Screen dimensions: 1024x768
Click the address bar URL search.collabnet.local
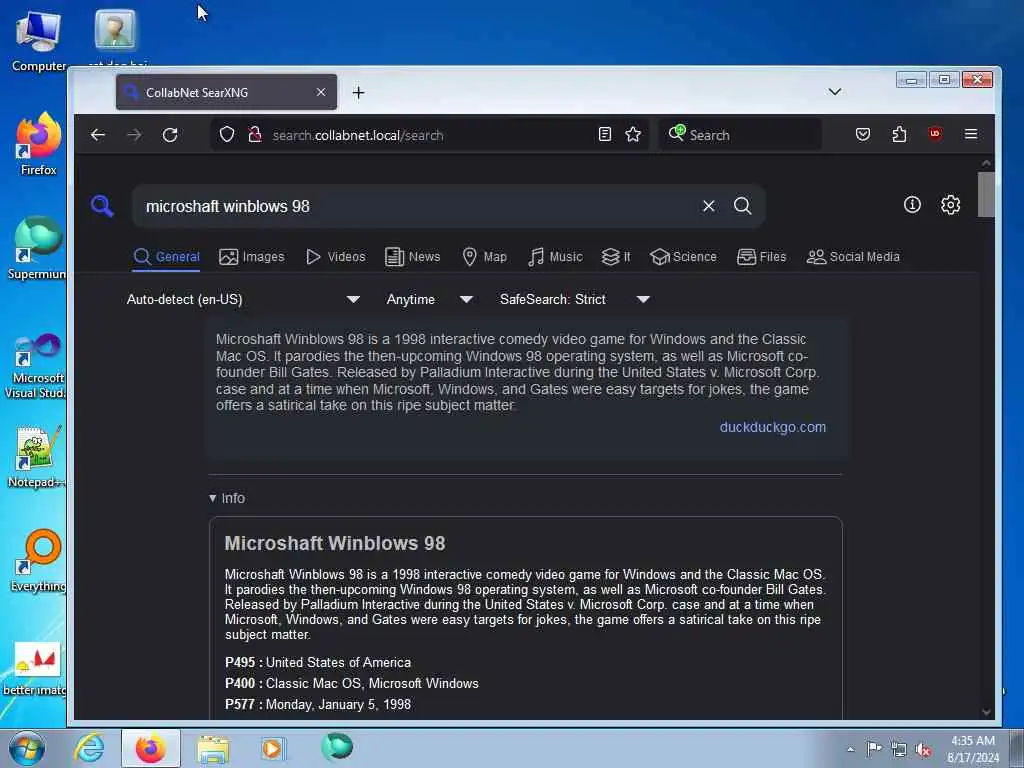358,135
